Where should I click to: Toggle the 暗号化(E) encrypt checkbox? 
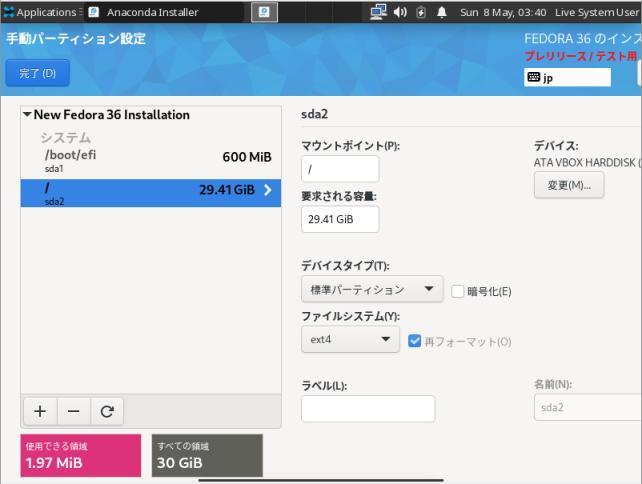[x=457, y=292]
